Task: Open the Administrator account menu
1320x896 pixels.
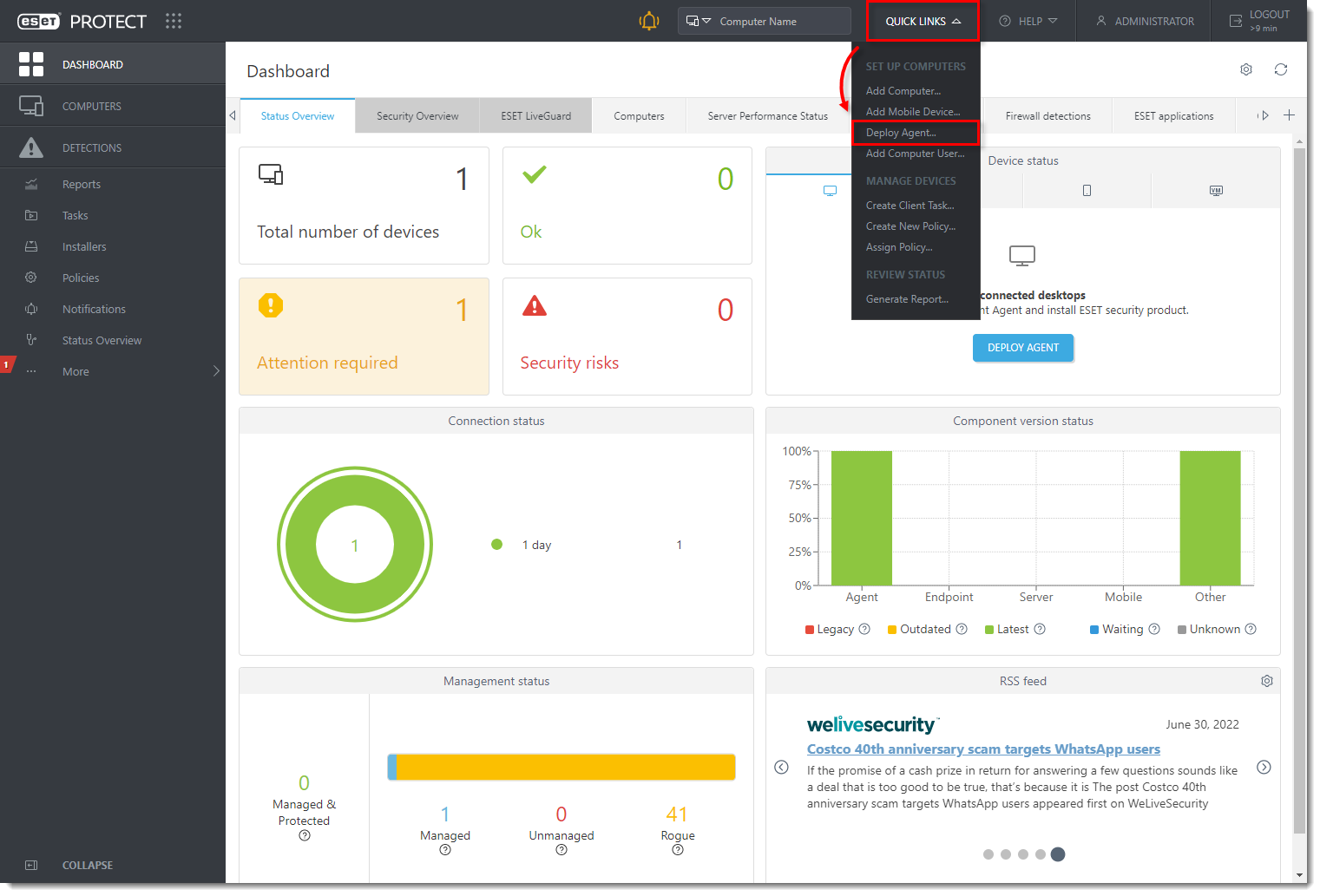Action: point(1145,21)
